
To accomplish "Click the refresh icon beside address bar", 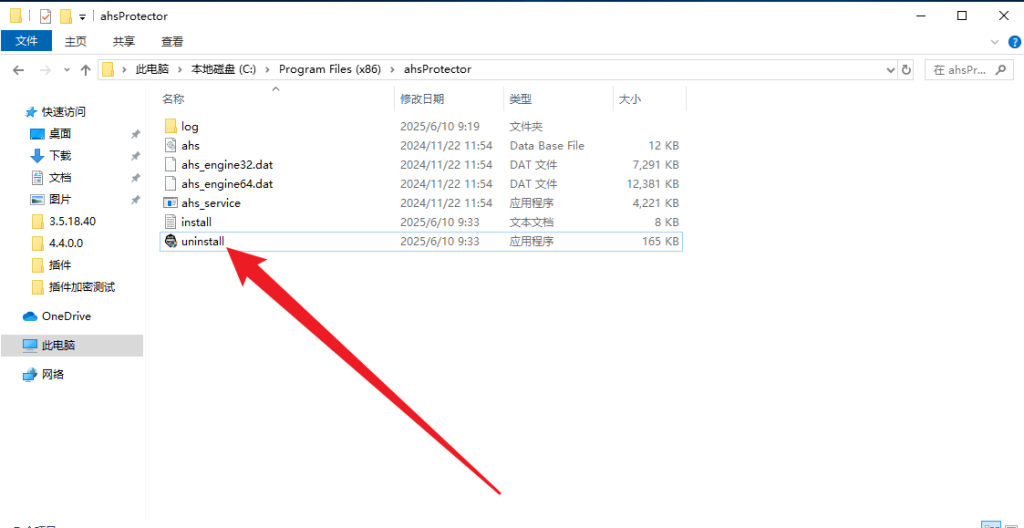I will tap(907, 70).
